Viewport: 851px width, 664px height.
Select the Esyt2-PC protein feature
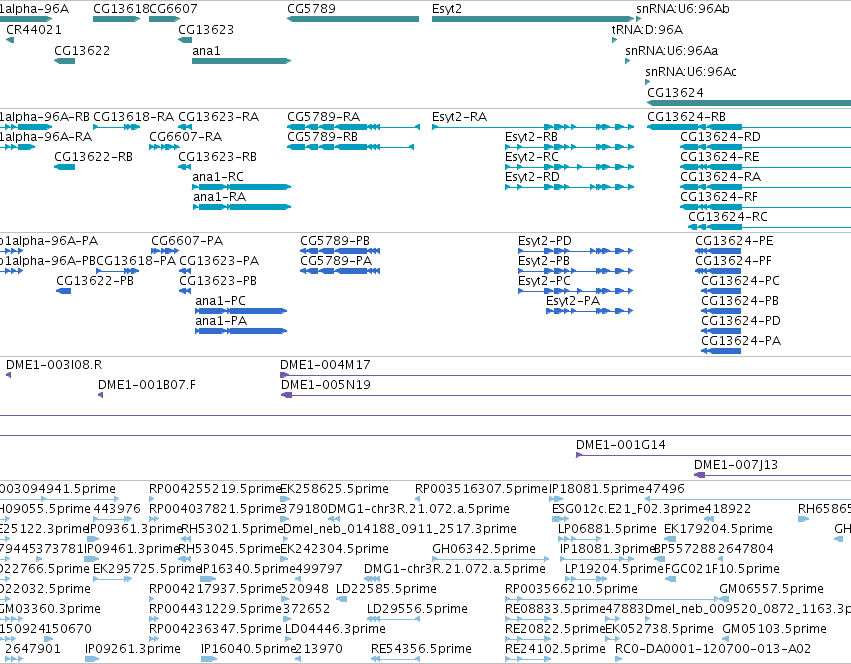(x=575, y=292)
